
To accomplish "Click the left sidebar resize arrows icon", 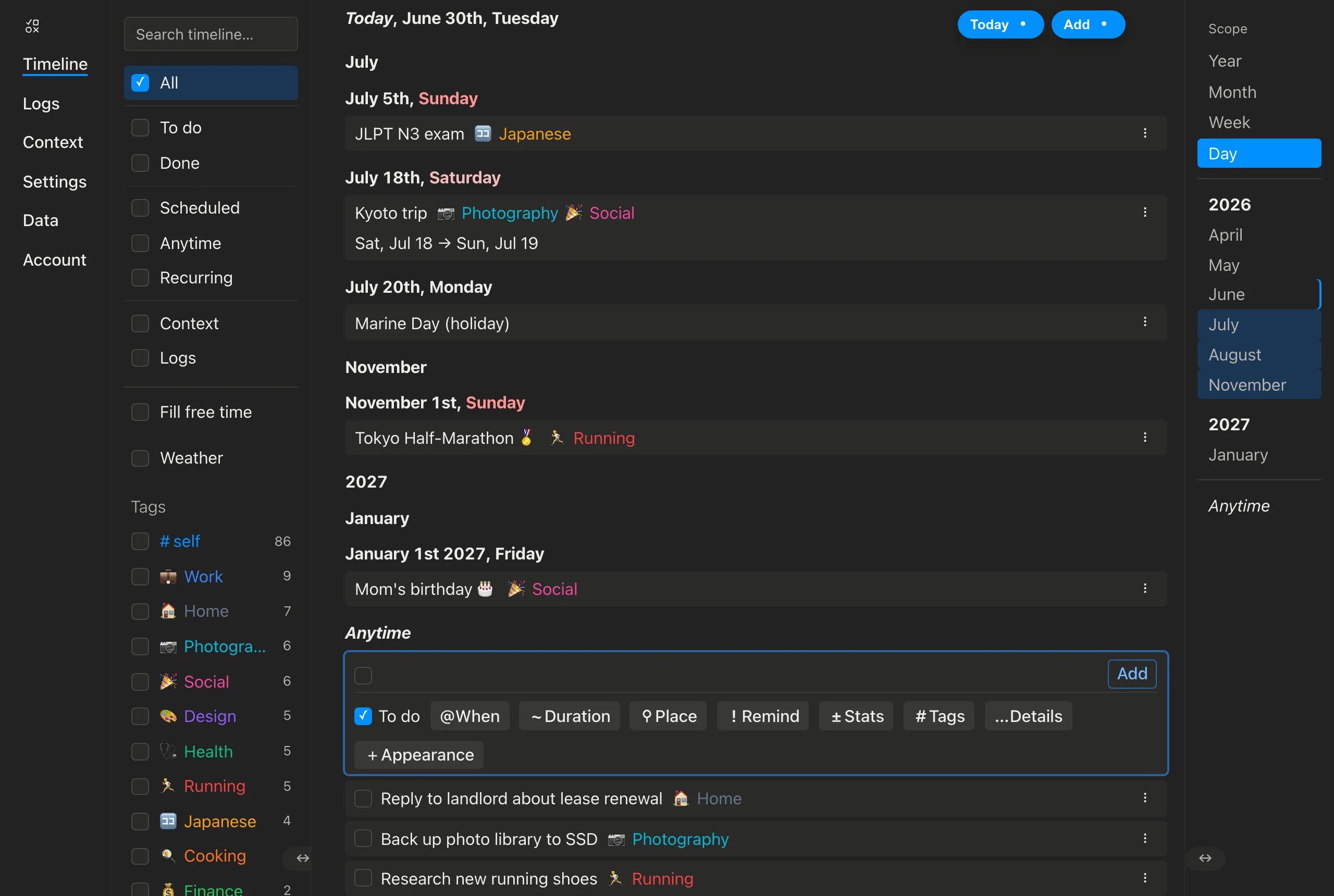I will pos(302,858).
